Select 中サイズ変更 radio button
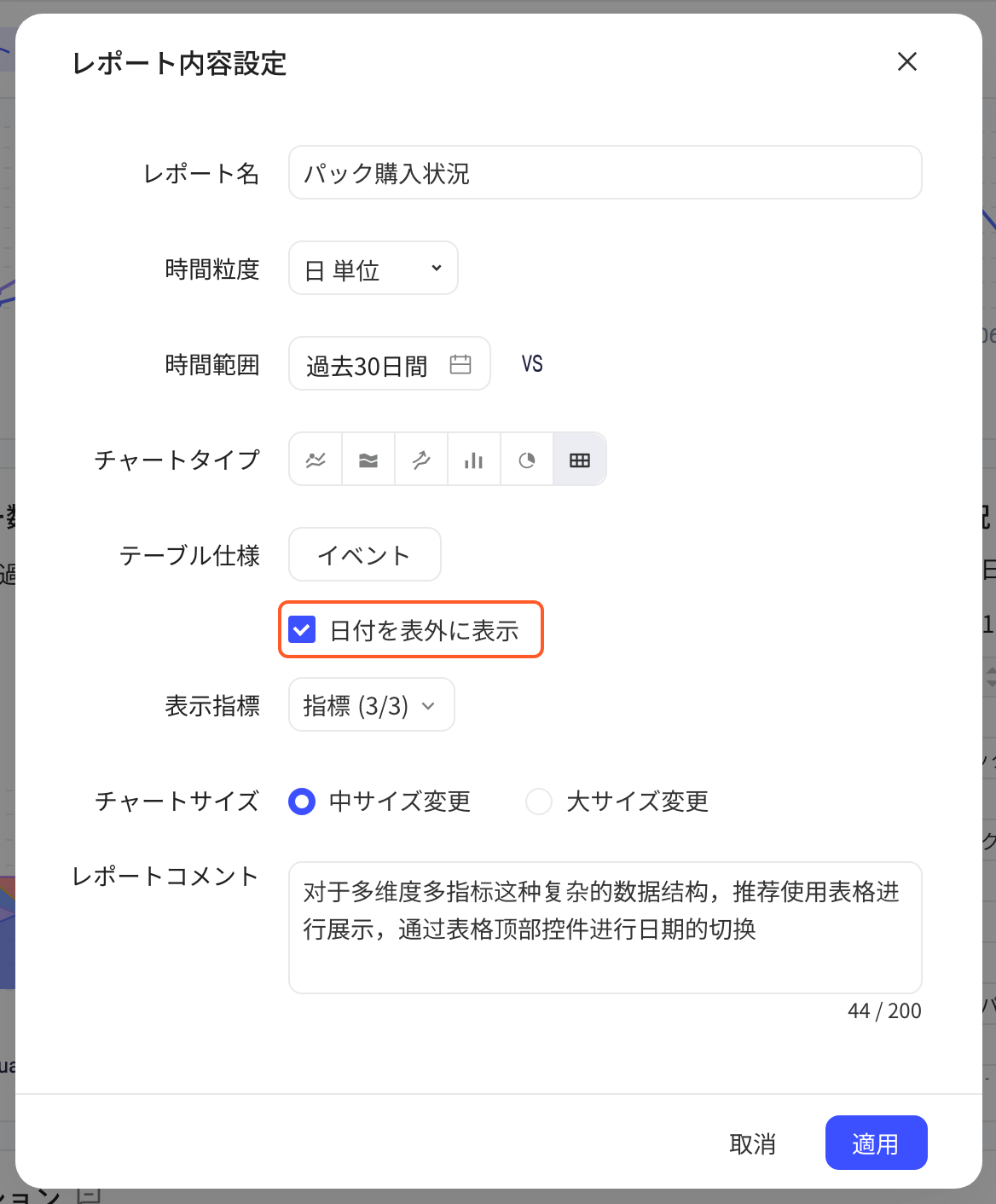The image size is (996, 1204). (x=302, y=802)
